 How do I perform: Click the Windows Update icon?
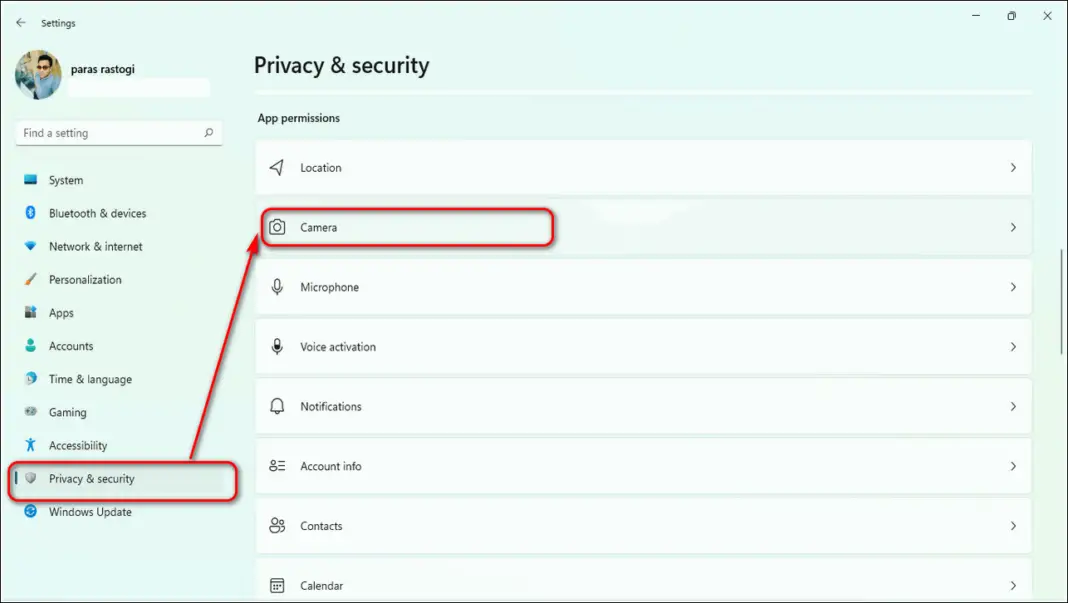(32, 512)
